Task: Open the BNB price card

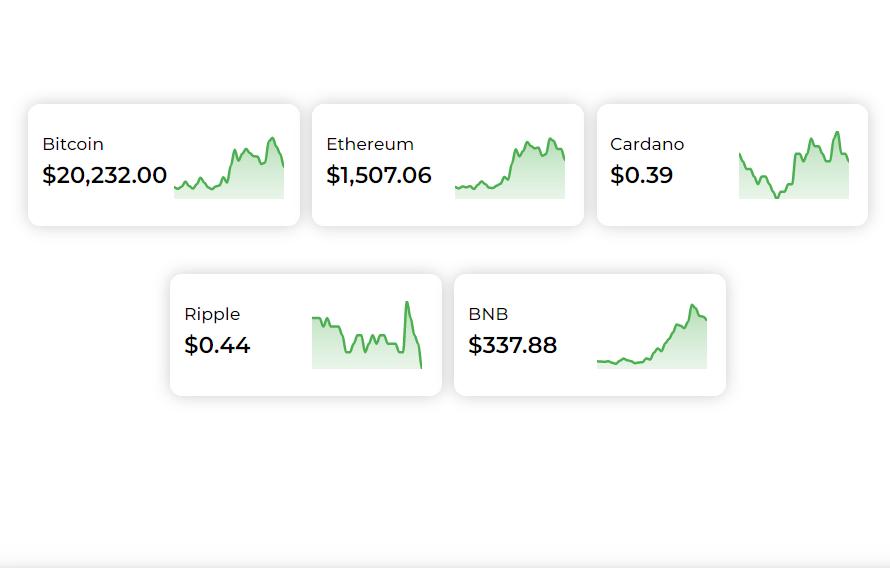Action: (590, 382)
